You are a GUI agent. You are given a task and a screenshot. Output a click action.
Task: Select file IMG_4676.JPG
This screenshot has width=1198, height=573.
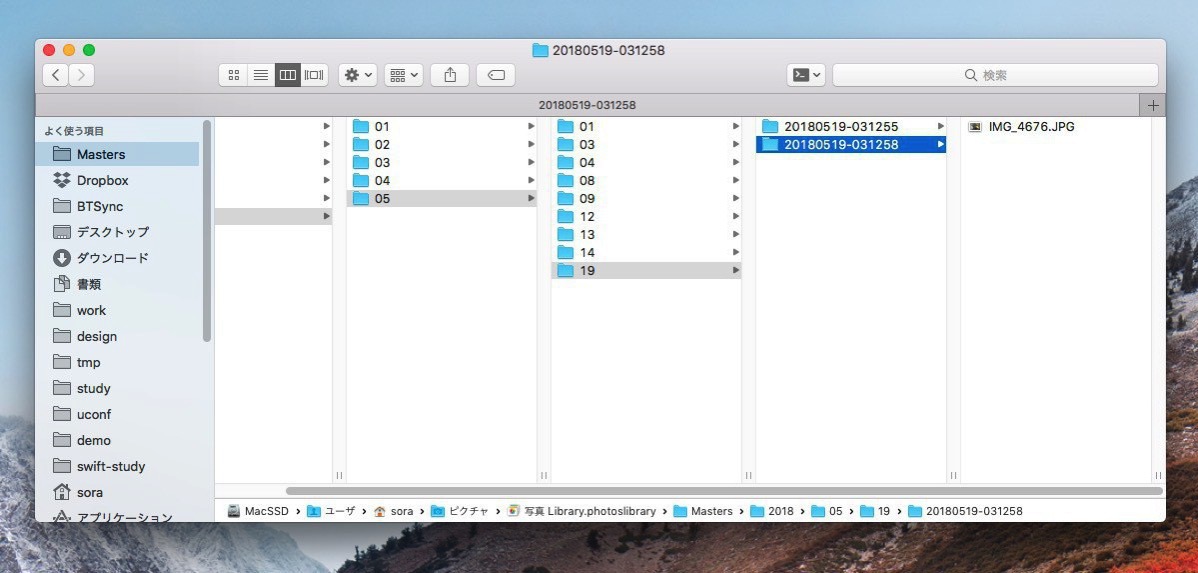coord(1055,127)
